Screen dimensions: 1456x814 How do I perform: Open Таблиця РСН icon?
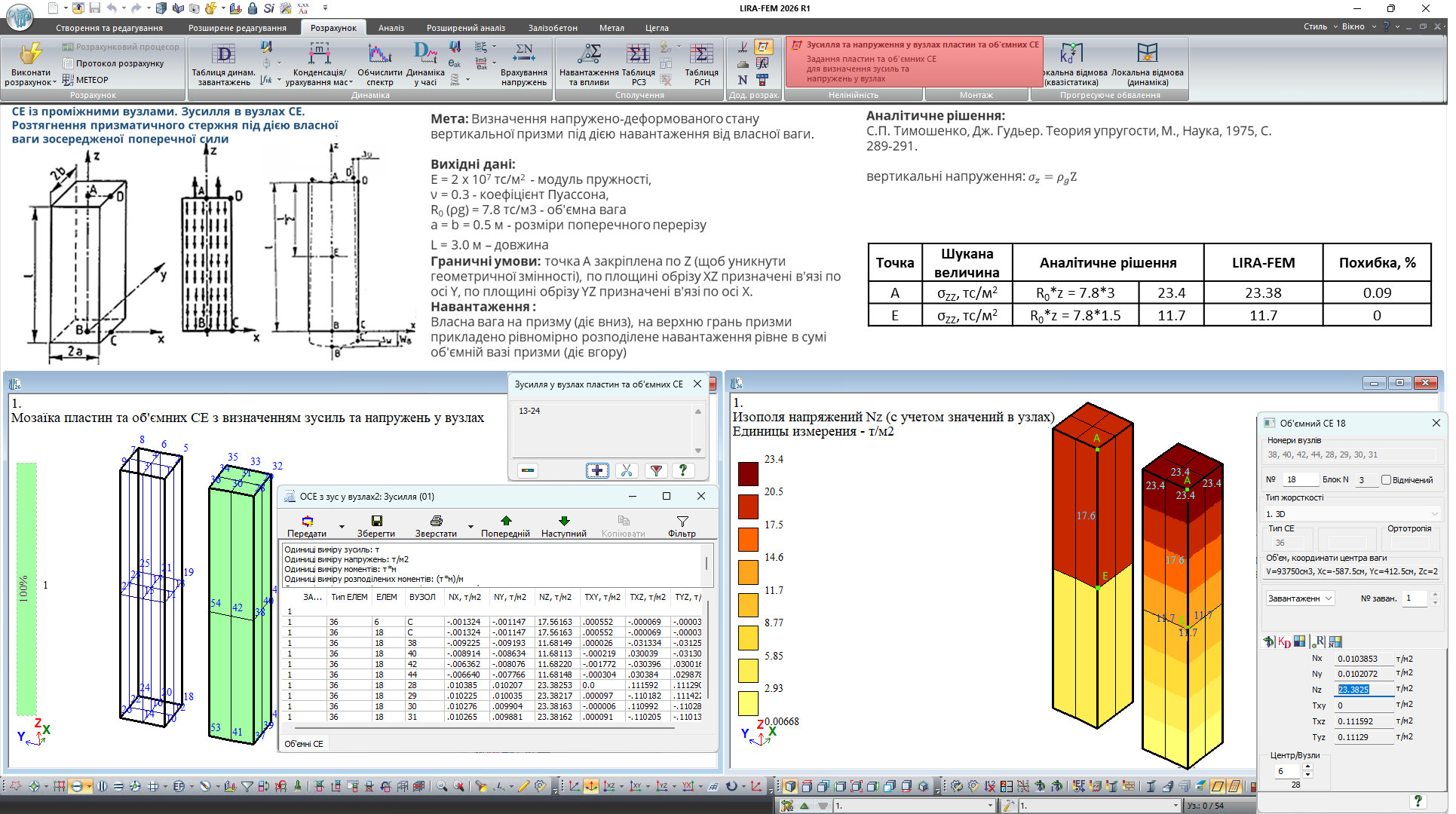click(701, 54)
